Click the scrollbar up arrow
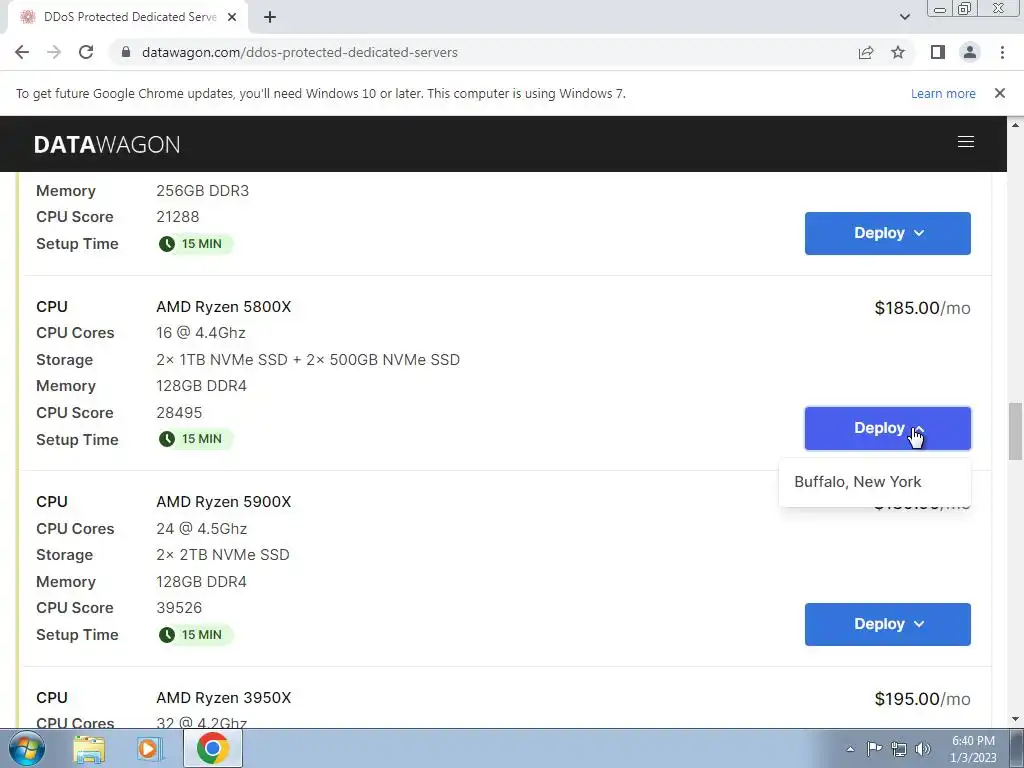 [1015, 124]
